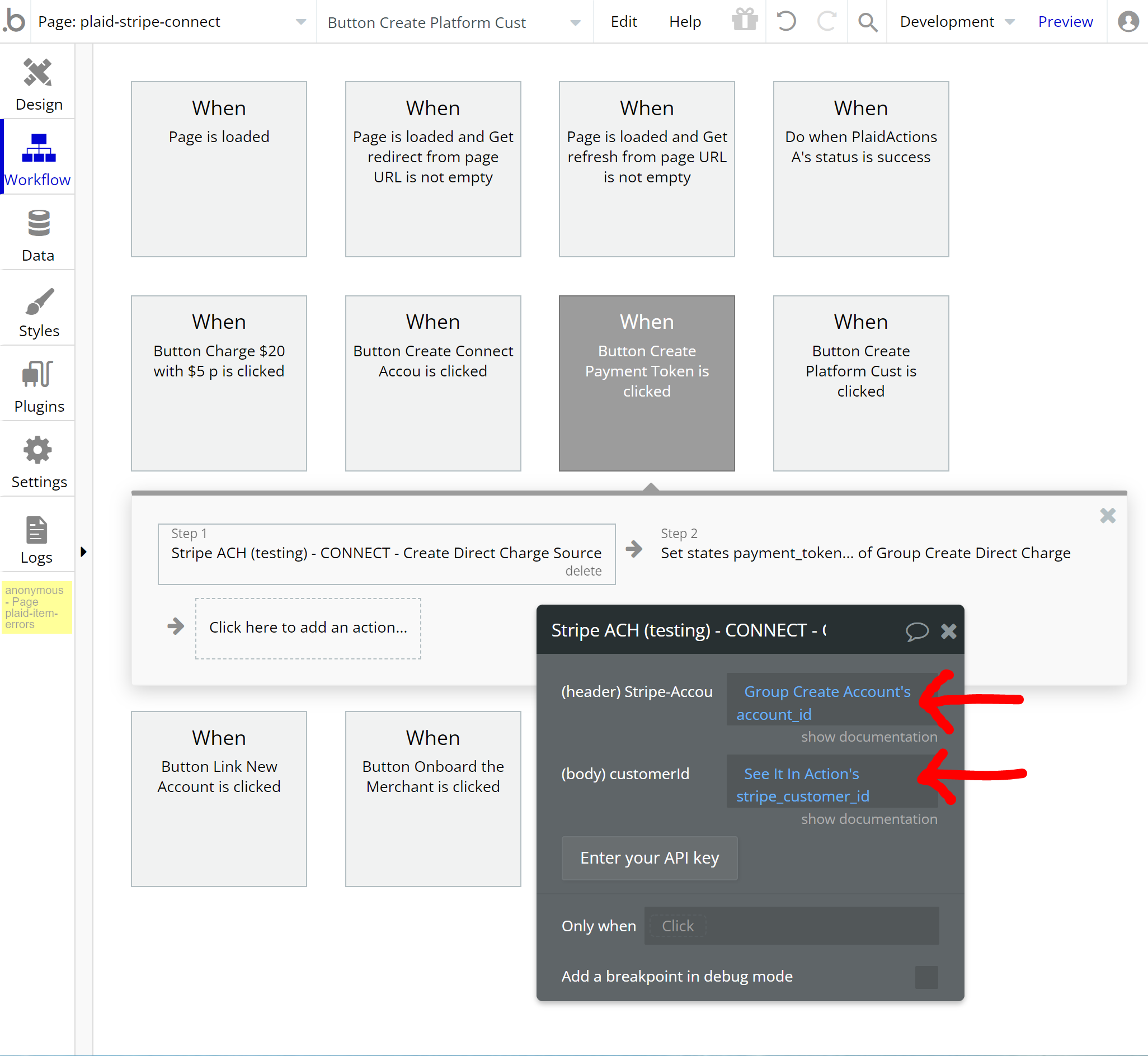
Task: Open the Help menu
Action: (685, 22)
